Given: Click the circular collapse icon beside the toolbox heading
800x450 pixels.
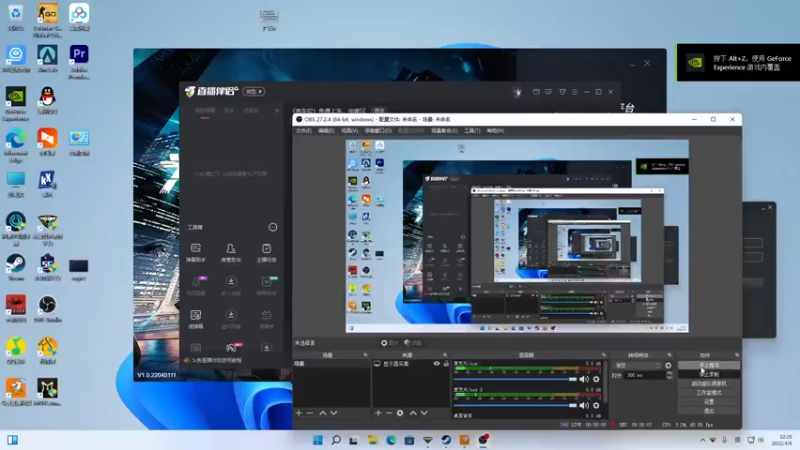Looking at the screenshot, I should click(273, 227).
